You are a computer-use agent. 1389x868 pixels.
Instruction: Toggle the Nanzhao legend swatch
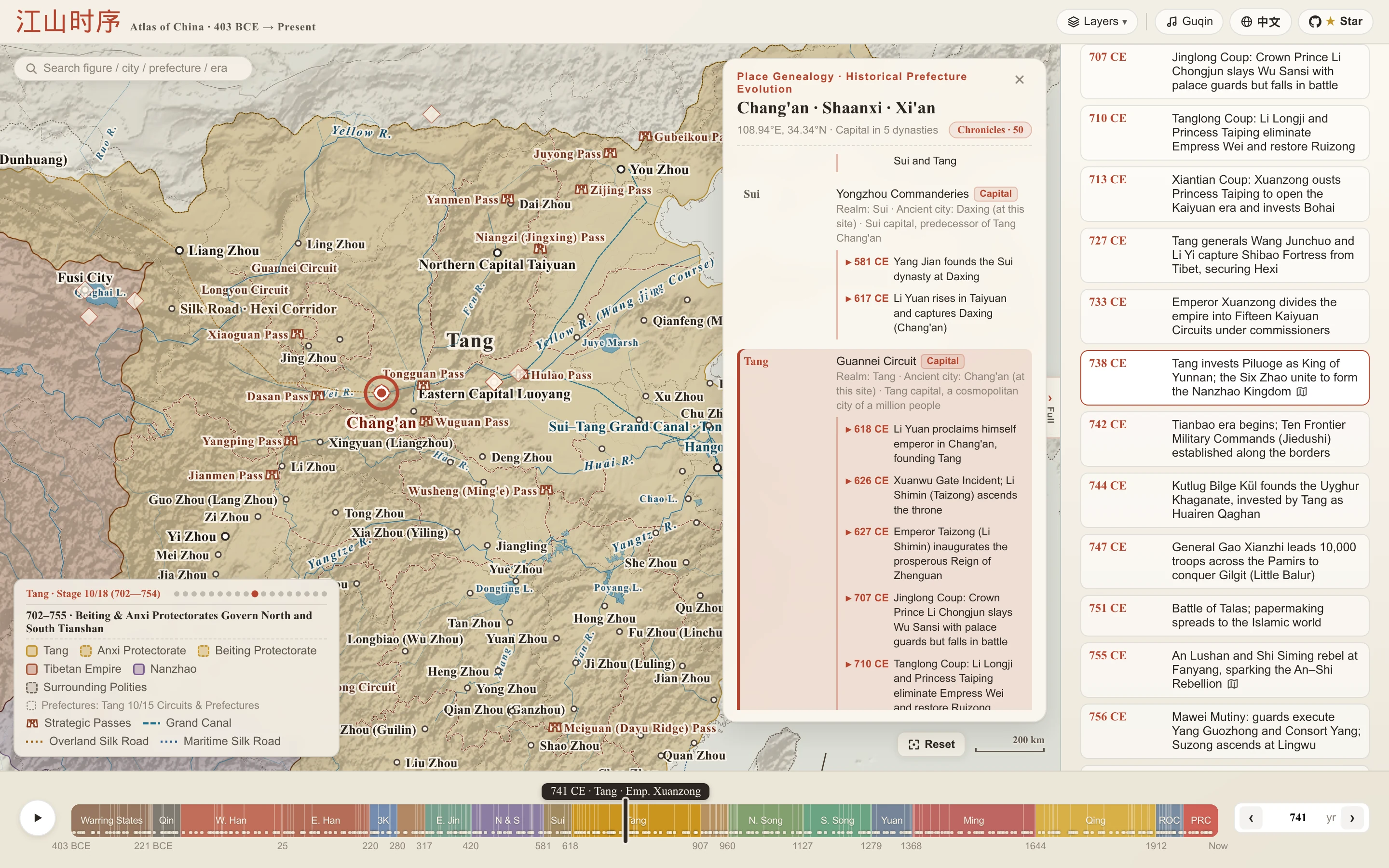pos(139,669)
